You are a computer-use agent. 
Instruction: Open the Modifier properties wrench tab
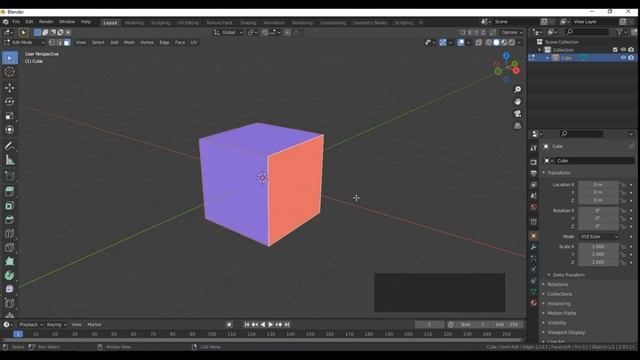point(533,247)
